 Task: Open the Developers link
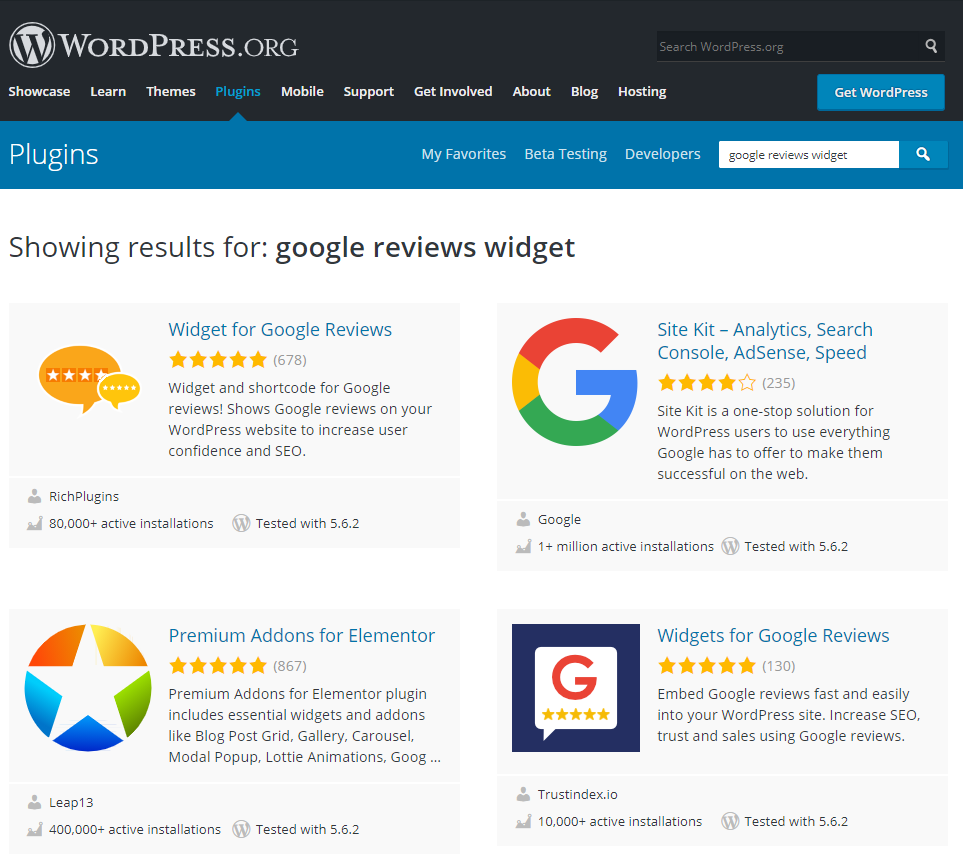point(662,154)
